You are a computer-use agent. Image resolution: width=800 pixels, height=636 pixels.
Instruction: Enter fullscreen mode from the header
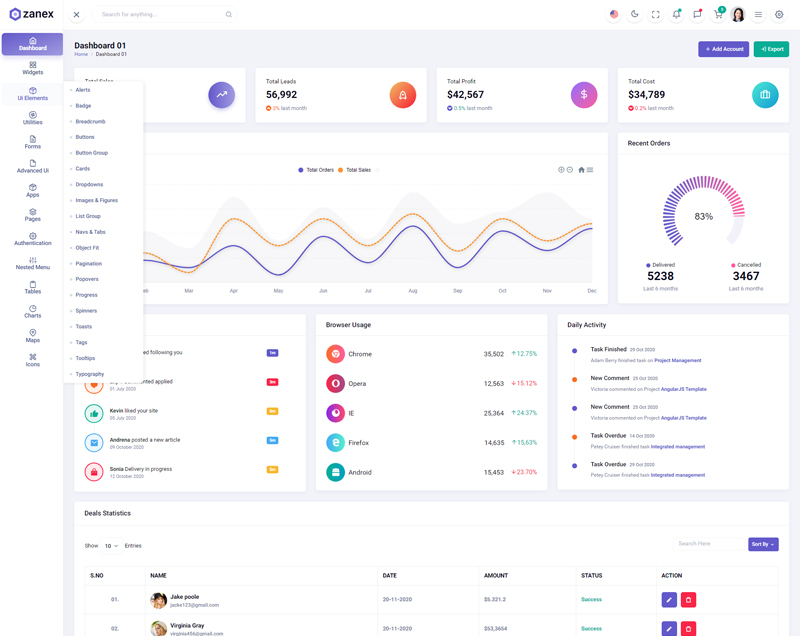tap(656, 14)
